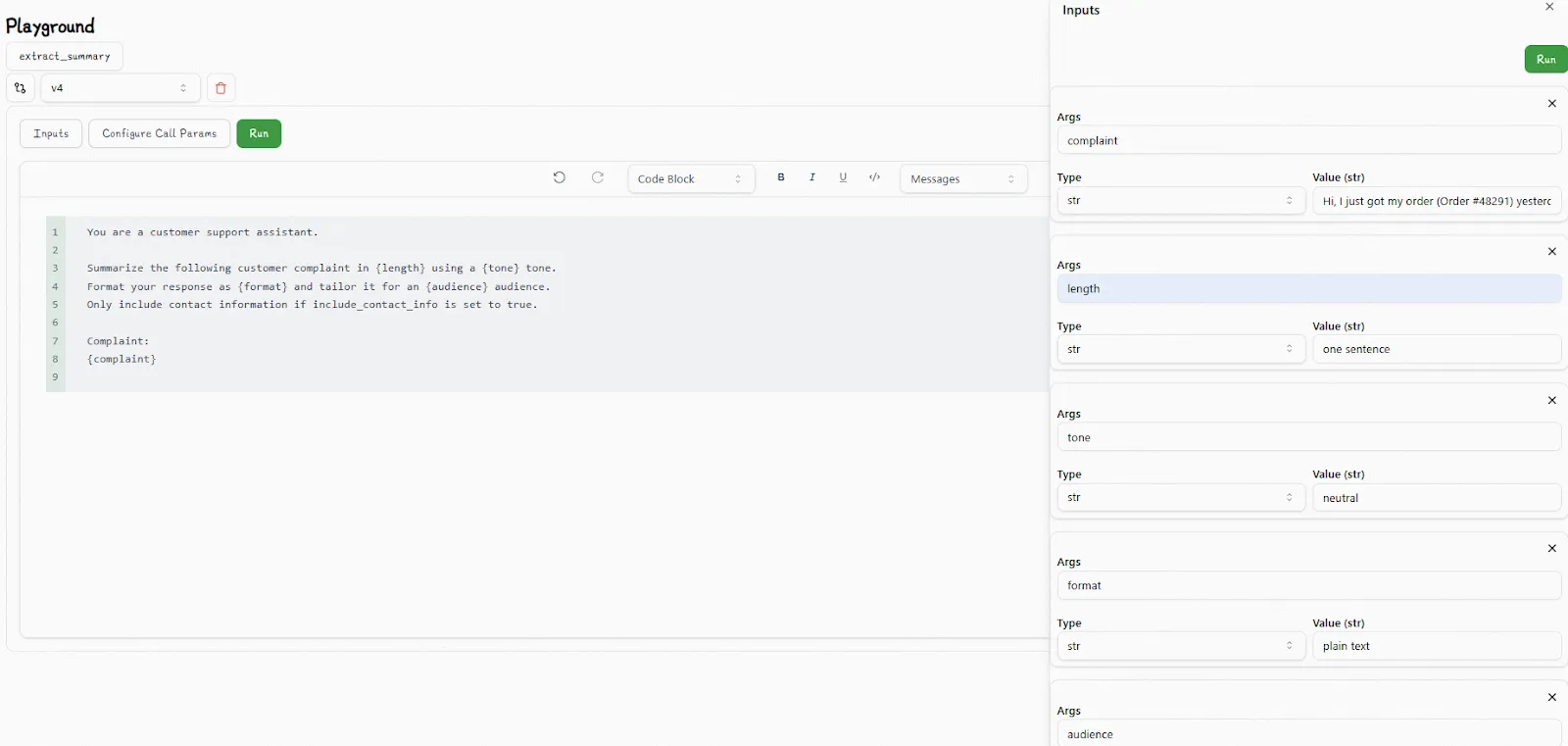Expand the Messages dropdown

point(962,178)
